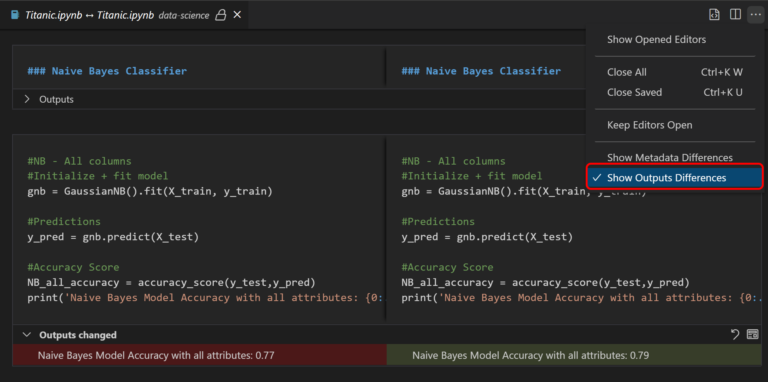Click the More Actions ellipsis button
The height and width of the screenshot is (382, 768).
click(x=755, y=15)
